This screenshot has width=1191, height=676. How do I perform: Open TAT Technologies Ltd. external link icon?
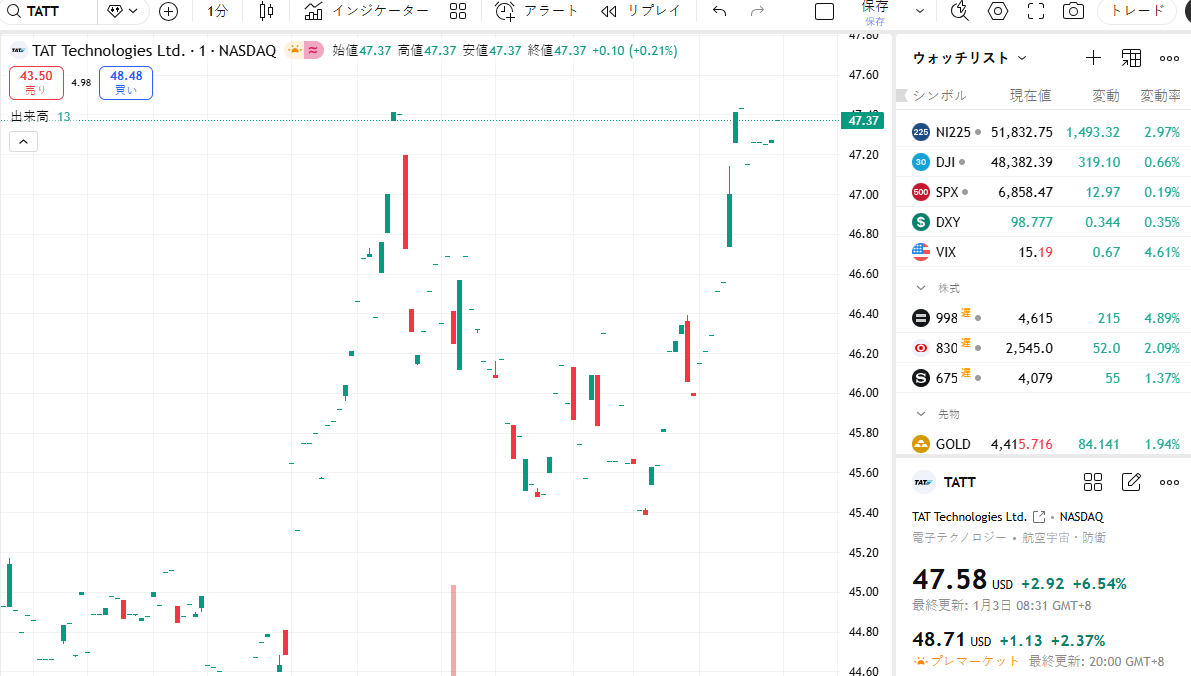(1039, 516)
